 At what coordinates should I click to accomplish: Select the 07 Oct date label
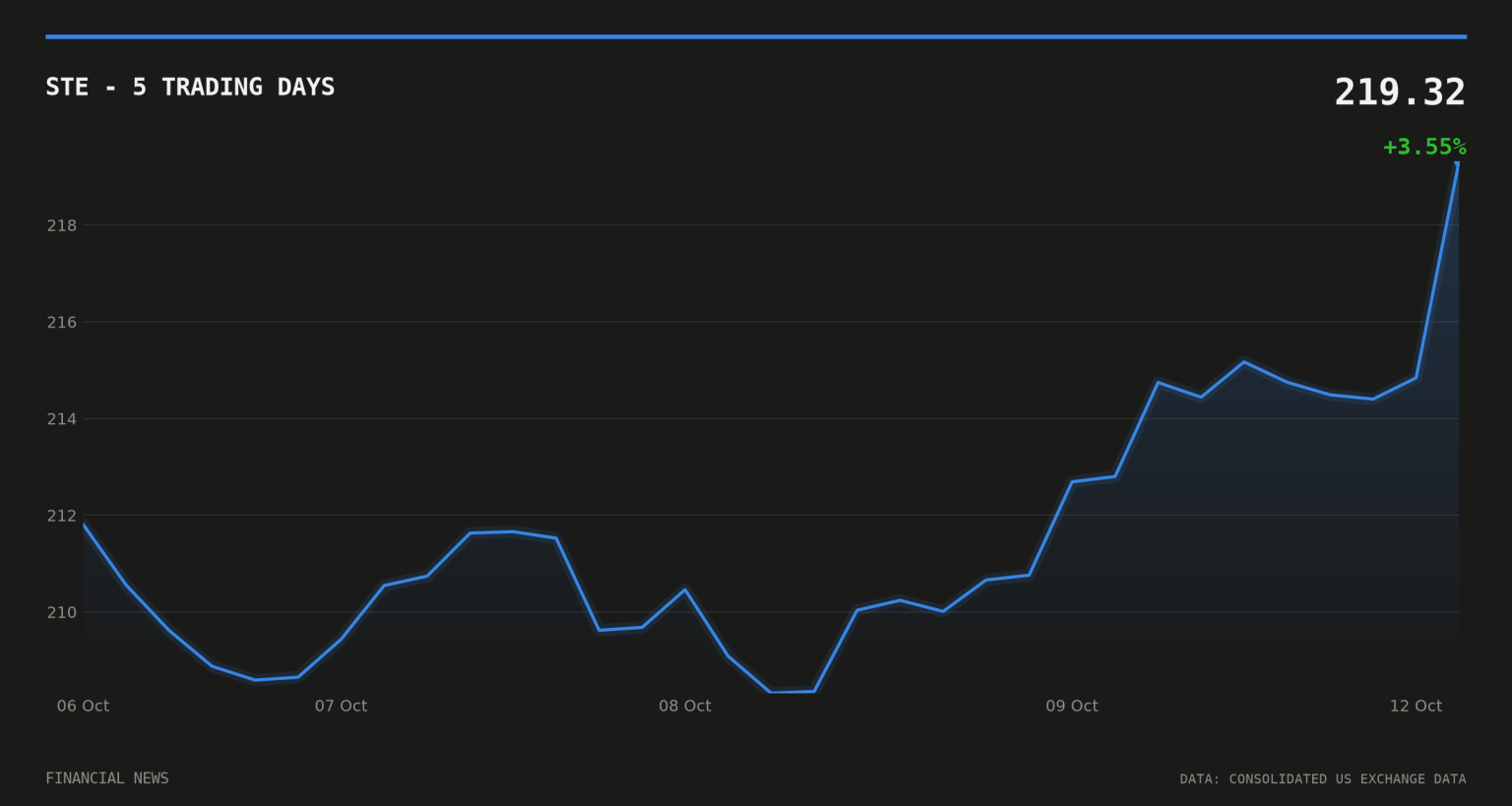coord(341,706)
